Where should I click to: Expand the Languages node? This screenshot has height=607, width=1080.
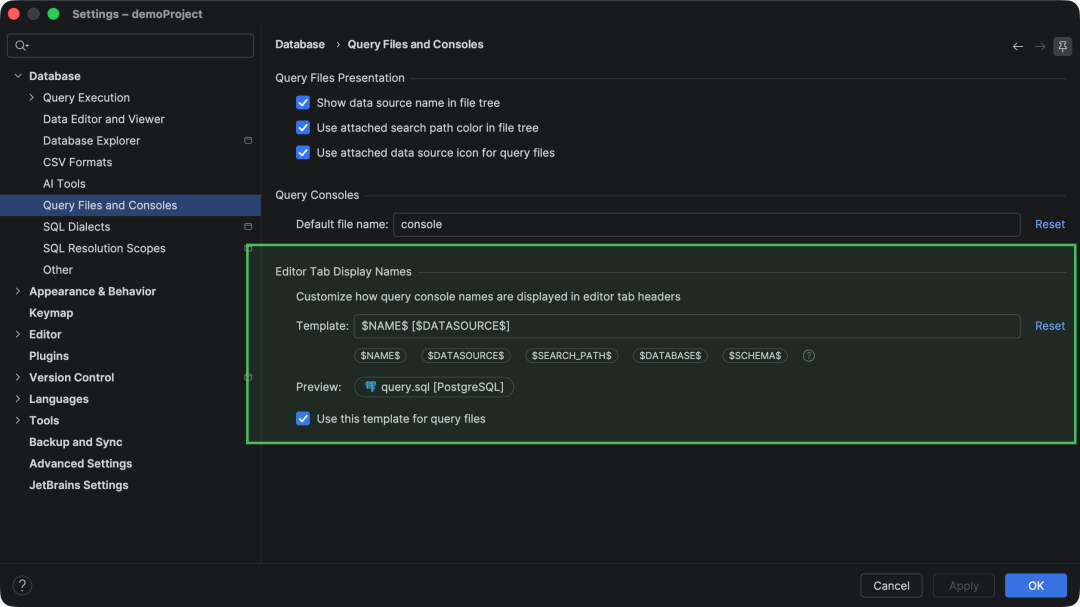18,399
